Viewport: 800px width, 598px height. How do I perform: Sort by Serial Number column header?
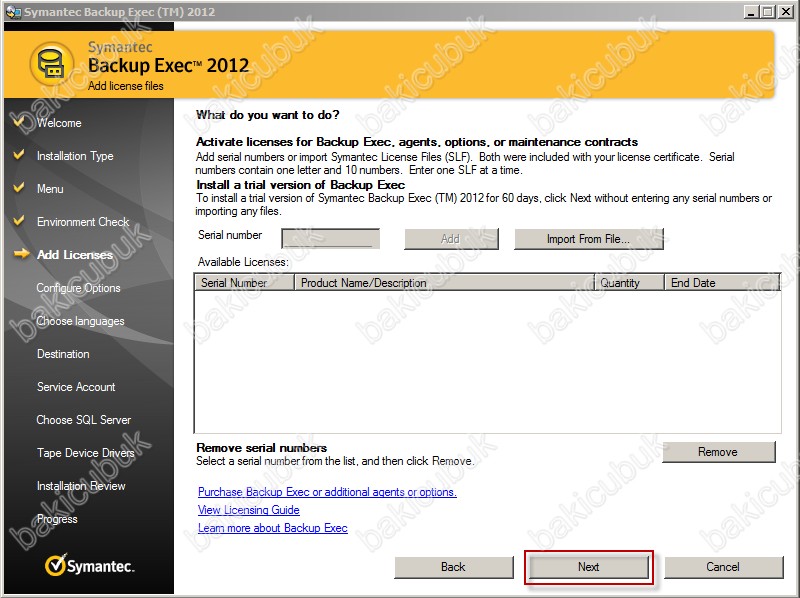(244, 283)
